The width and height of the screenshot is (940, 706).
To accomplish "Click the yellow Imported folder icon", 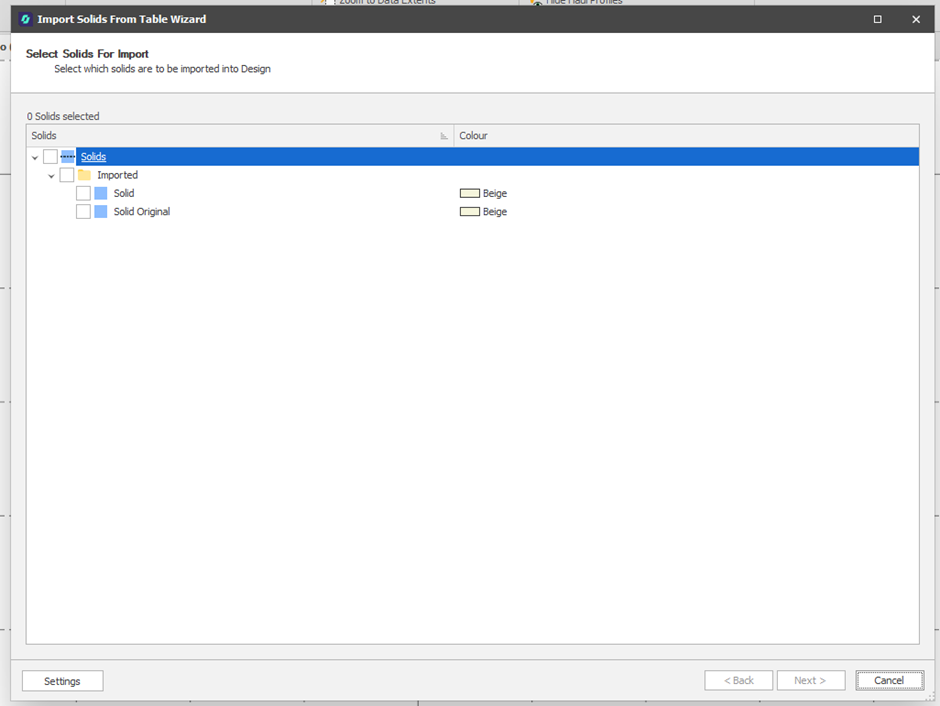I will 84,175.
